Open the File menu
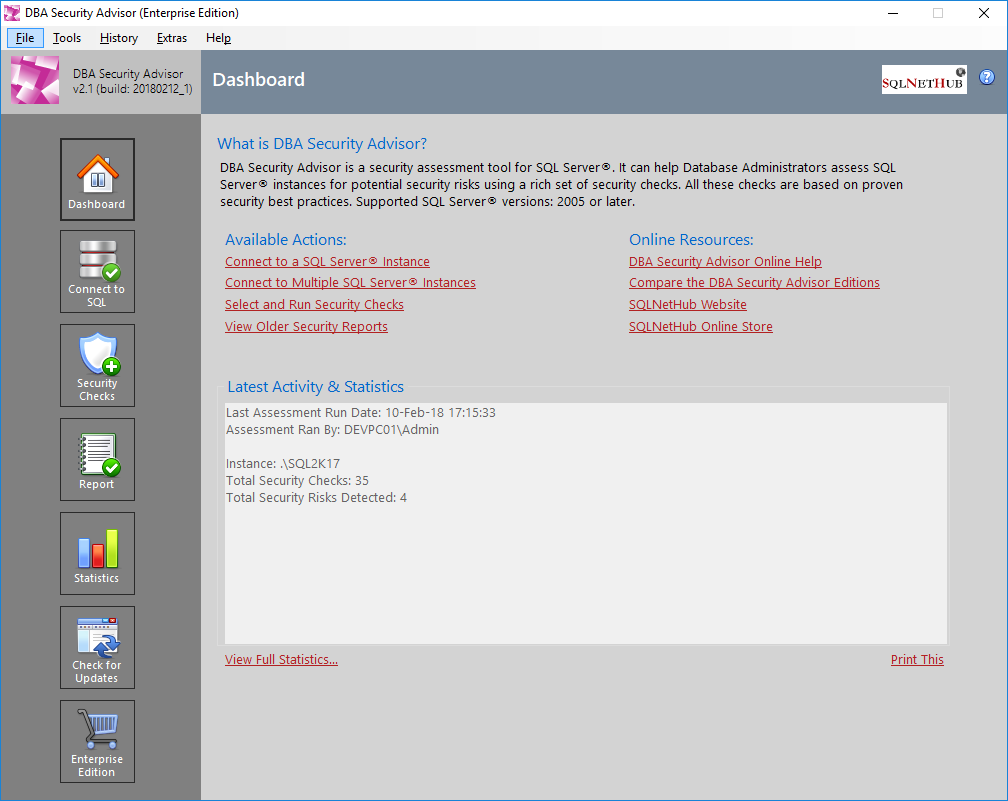This screenshot has height=801, width=1008. pyautogui.click(x=25, y=38)
